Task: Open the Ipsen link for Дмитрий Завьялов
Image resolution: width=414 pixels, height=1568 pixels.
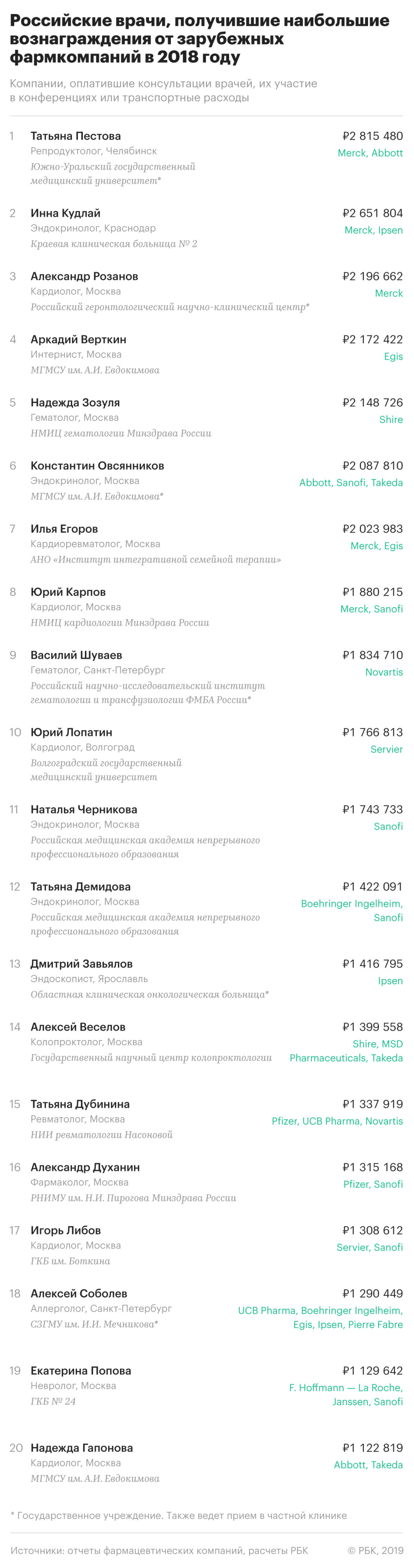Action: coord(390,980)
